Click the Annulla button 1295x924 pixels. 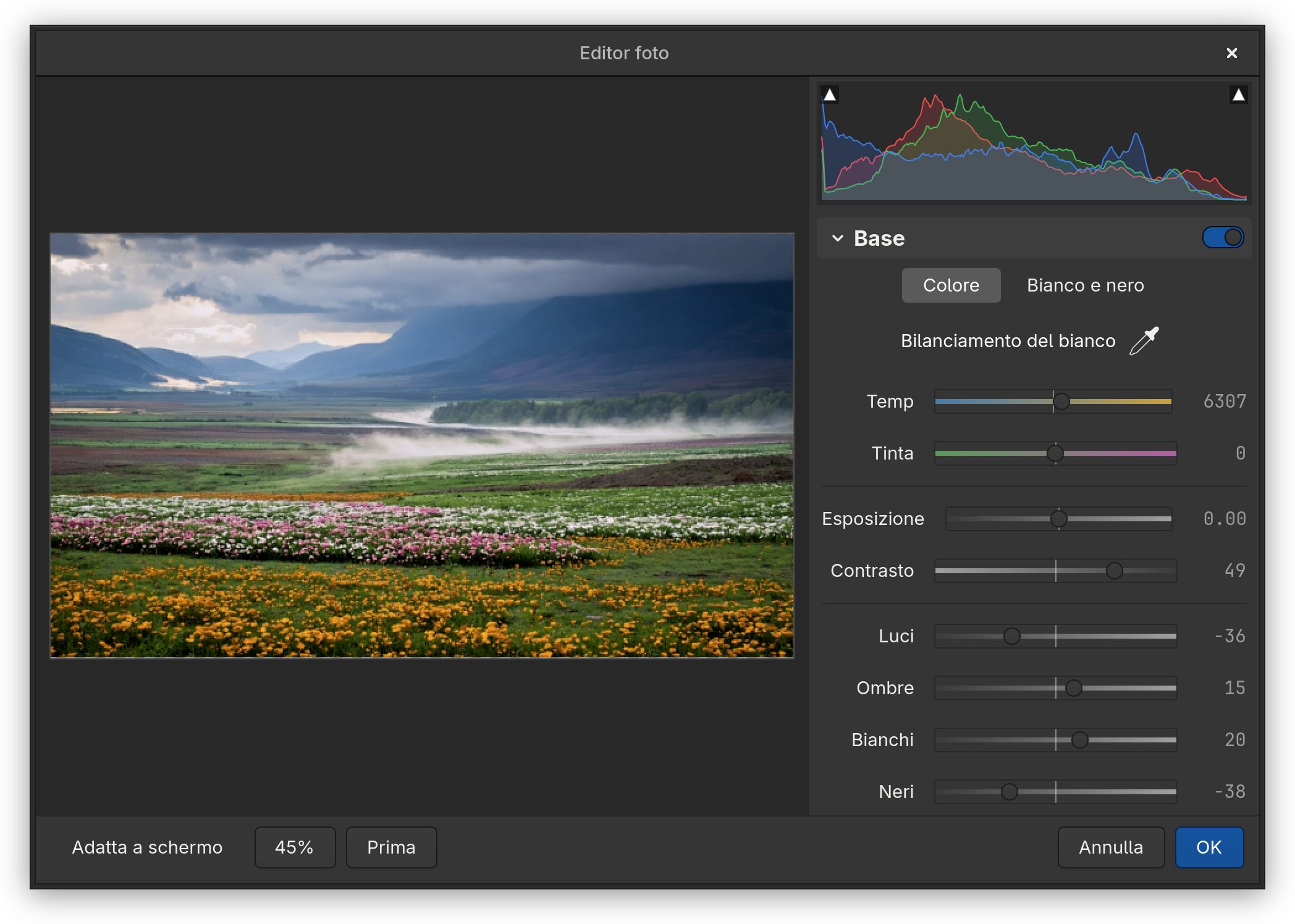point(1111,847)
